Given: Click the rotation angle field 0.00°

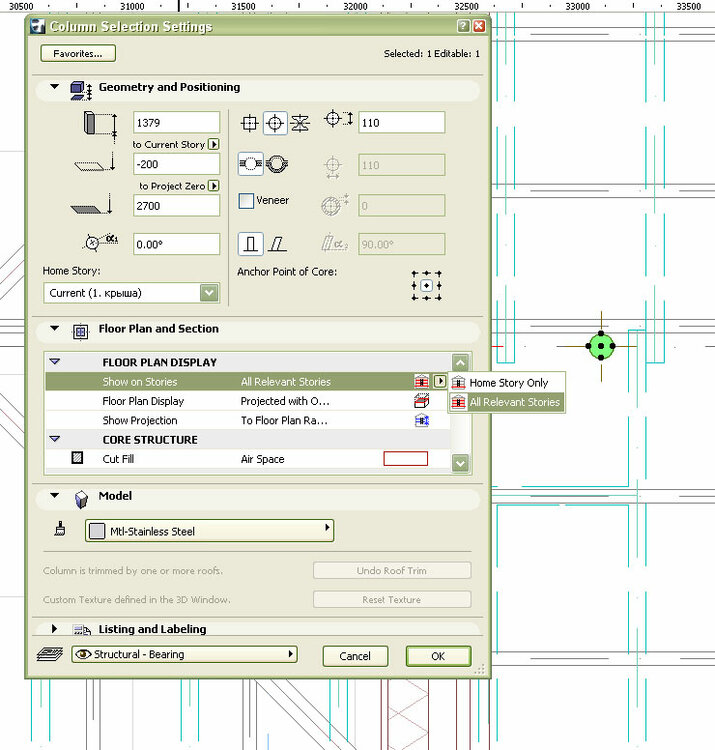Looking at the screenshot, I should 176,244.
